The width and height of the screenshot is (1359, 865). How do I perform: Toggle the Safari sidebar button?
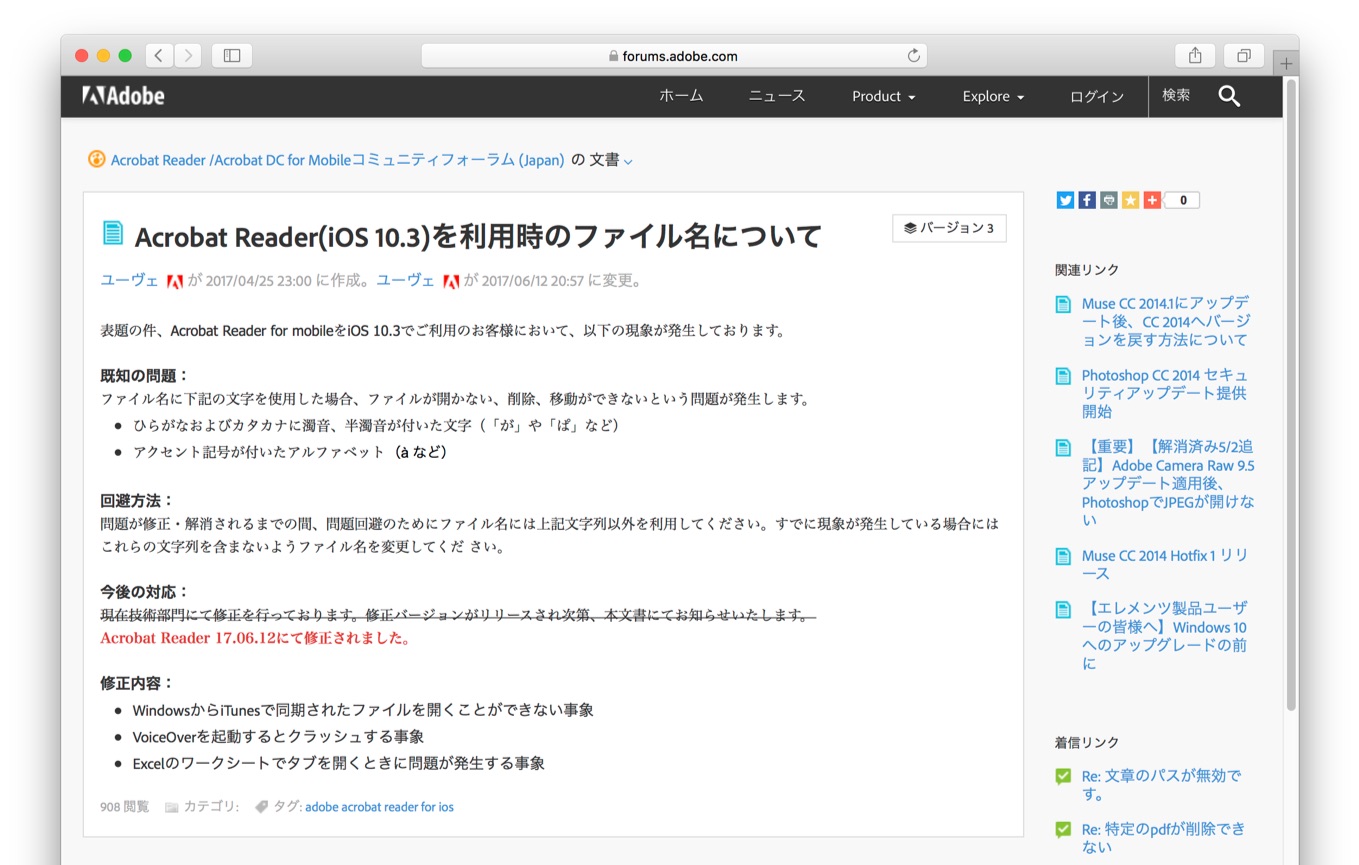pyautogui.click(x=231, y=55)
